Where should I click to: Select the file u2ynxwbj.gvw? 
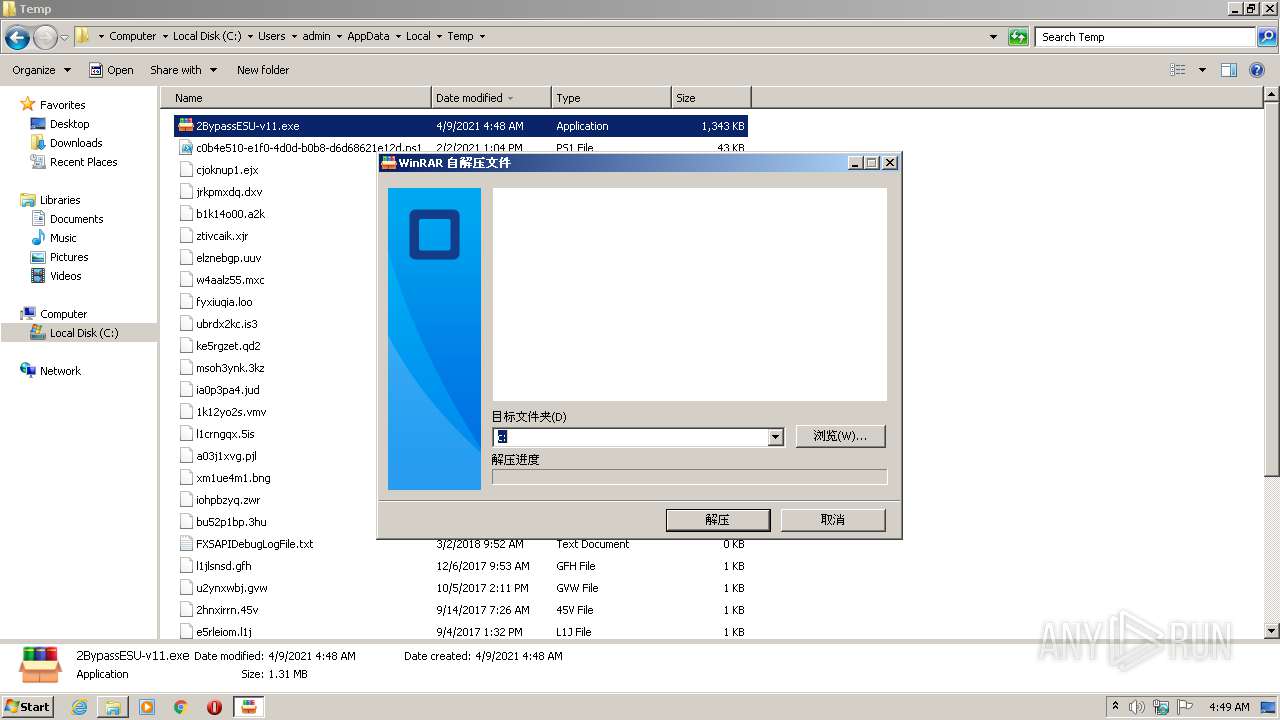tap(231, 588)
